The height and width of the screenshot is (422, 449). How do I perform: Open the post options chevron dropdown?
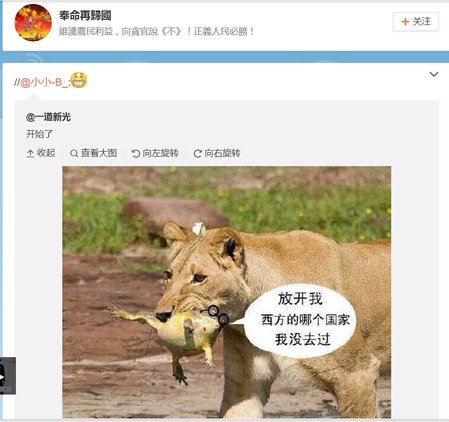[x=434, y=74]
